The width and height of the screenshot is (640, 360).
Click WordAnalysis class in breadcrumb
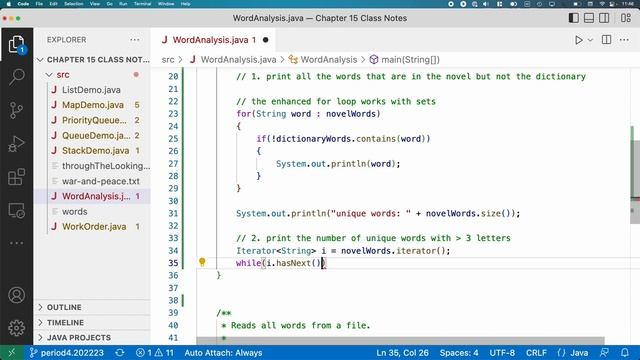pos(323,60)
